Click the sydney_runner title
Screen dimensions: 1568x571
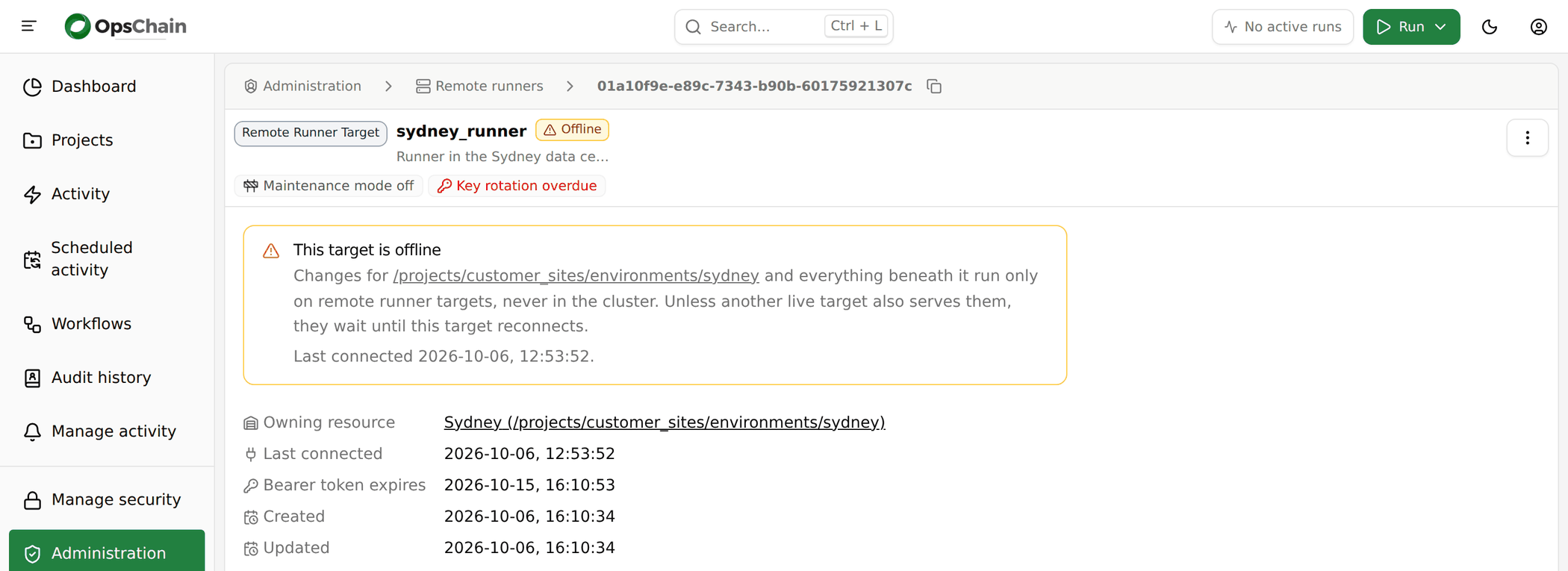pyautogui.click(x=461, y=131)
